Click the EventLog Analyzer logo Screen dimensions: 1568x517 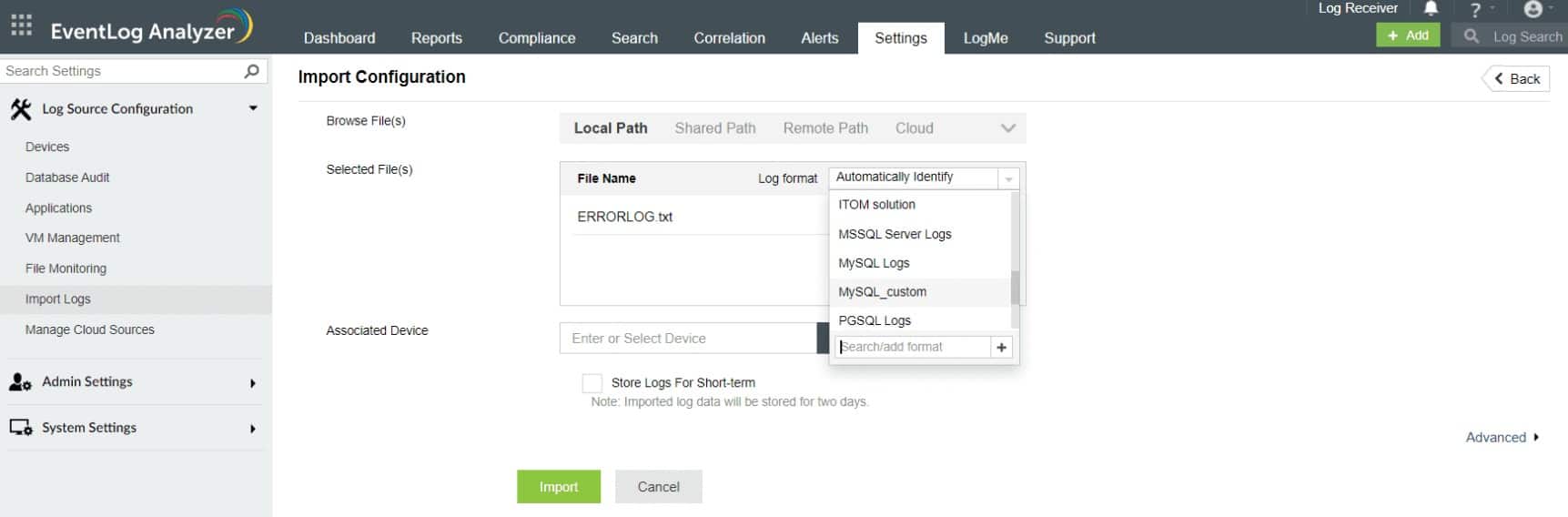tap(151, 28)
